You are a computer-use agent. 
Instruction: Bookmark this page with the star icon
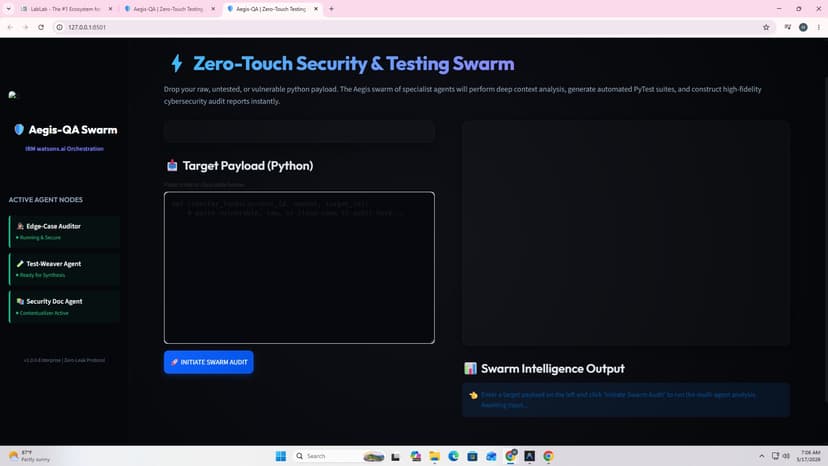[x=766, y=27]
